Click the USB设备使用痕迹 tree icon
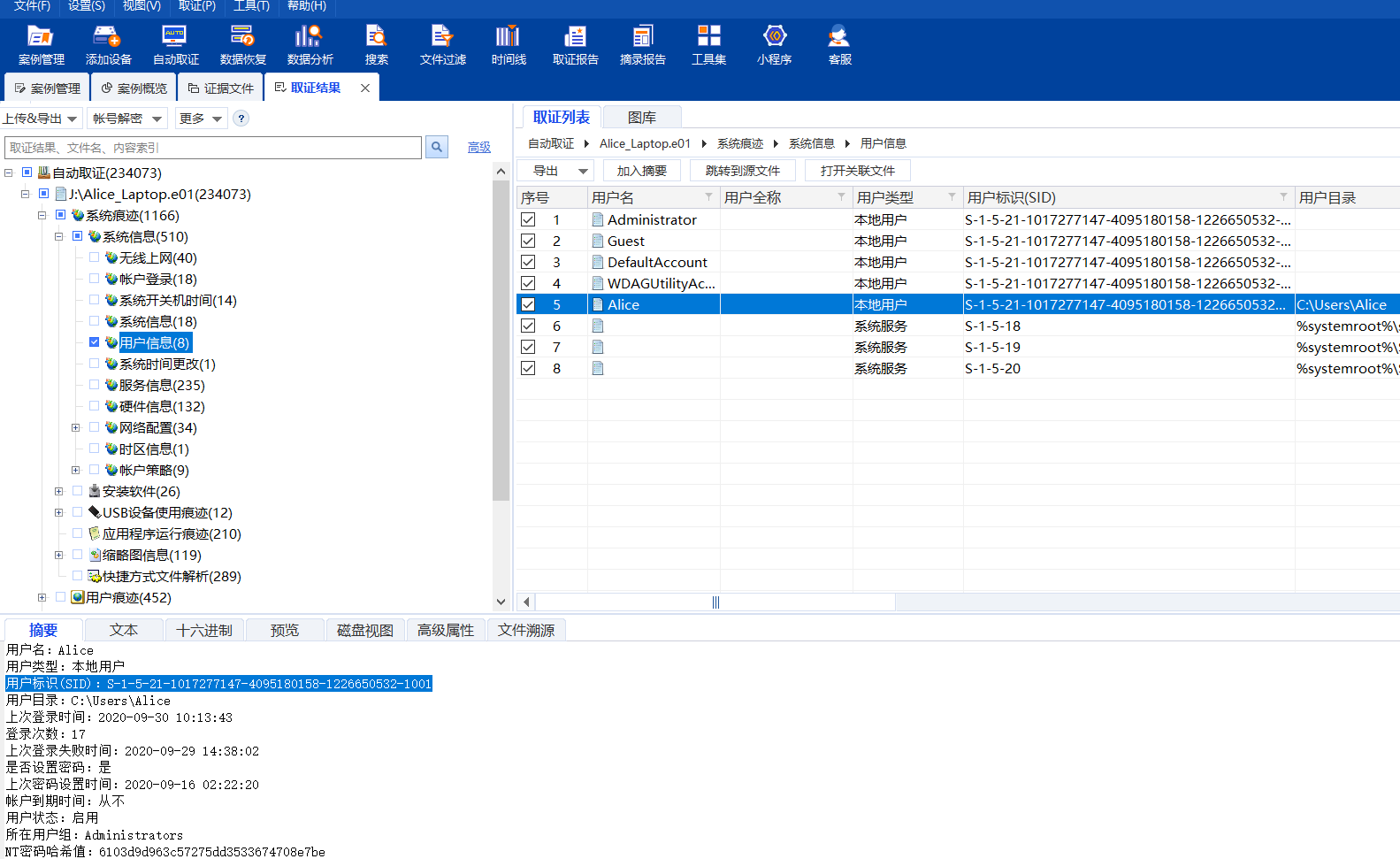 pos(95,512)
